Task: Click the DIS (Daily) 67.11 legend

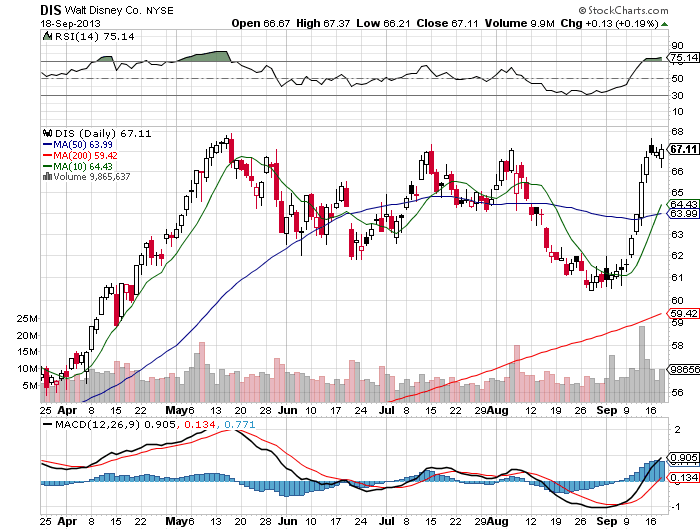Action: point(103,134)
